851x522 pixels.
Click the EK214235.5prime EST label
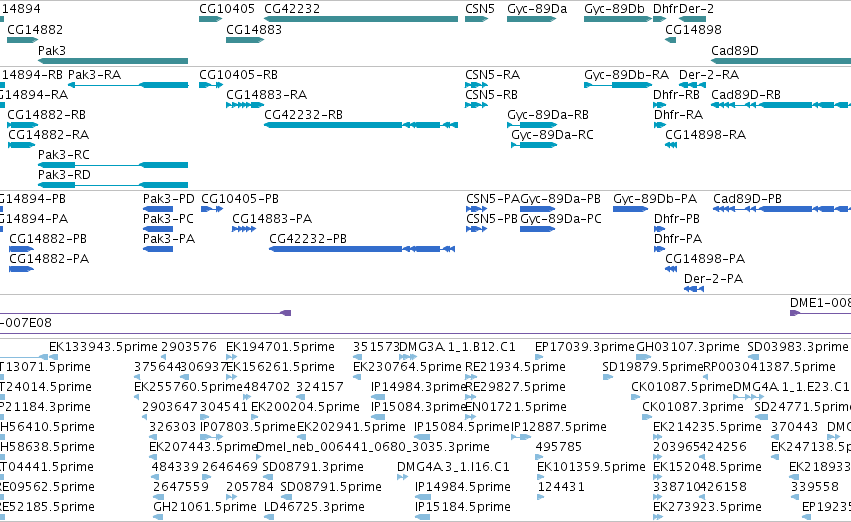(707, 427)
